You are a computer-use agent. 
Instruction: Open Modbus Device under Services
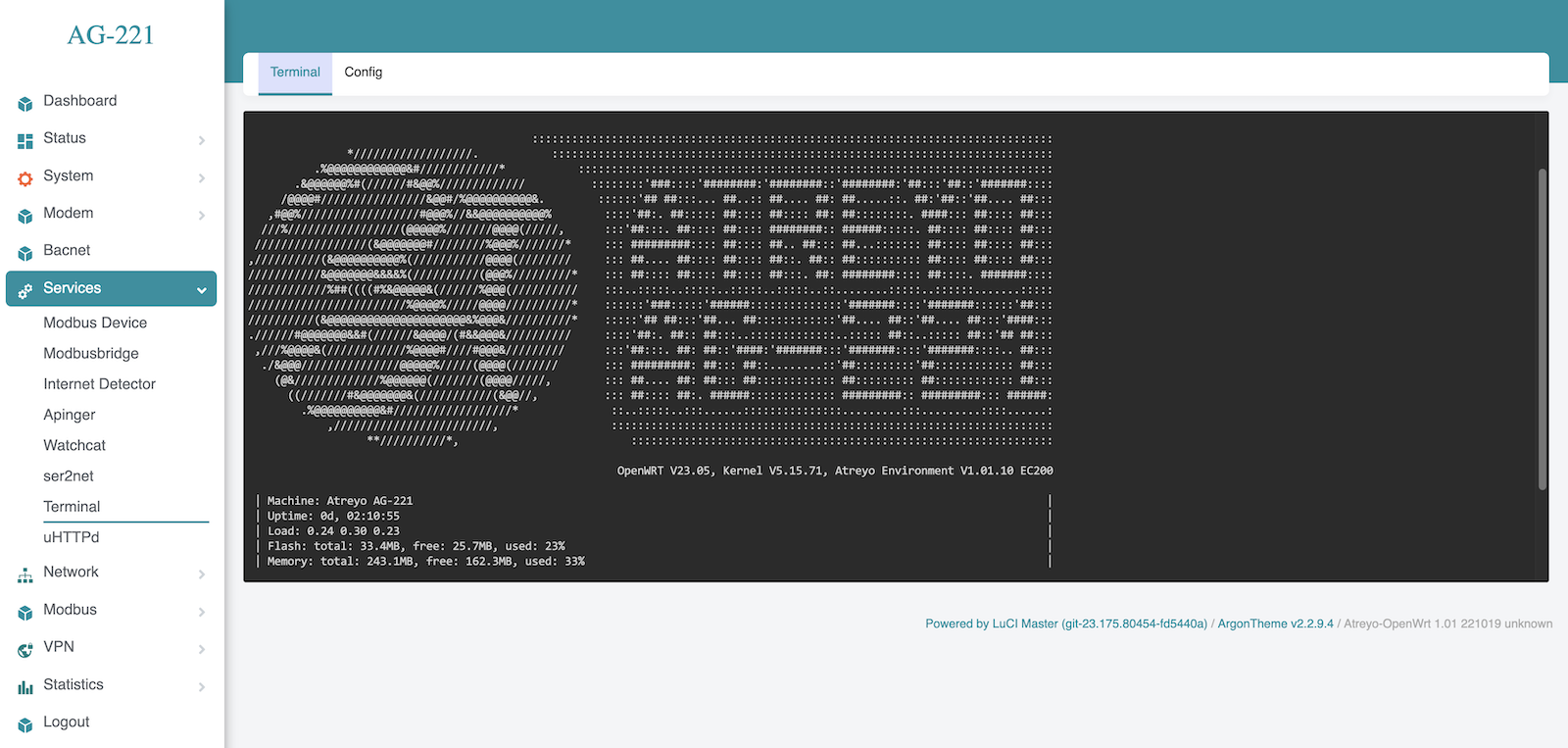click(95, 323)
